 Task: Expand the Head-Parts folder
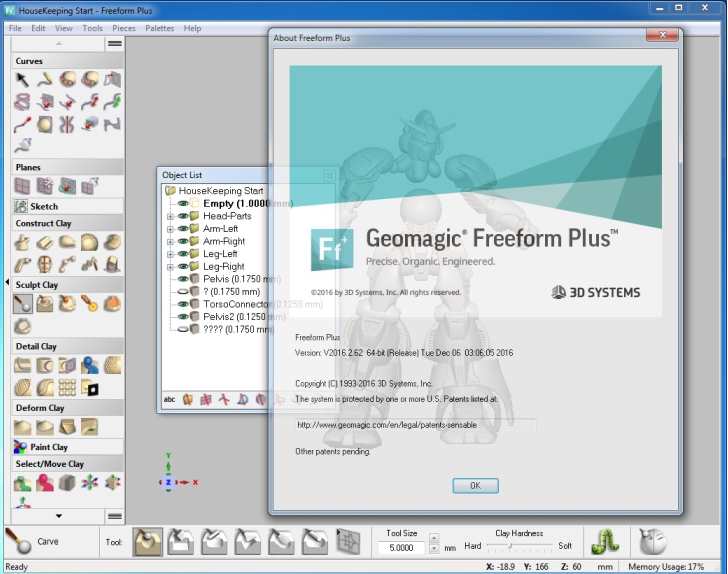coord(170,216)
